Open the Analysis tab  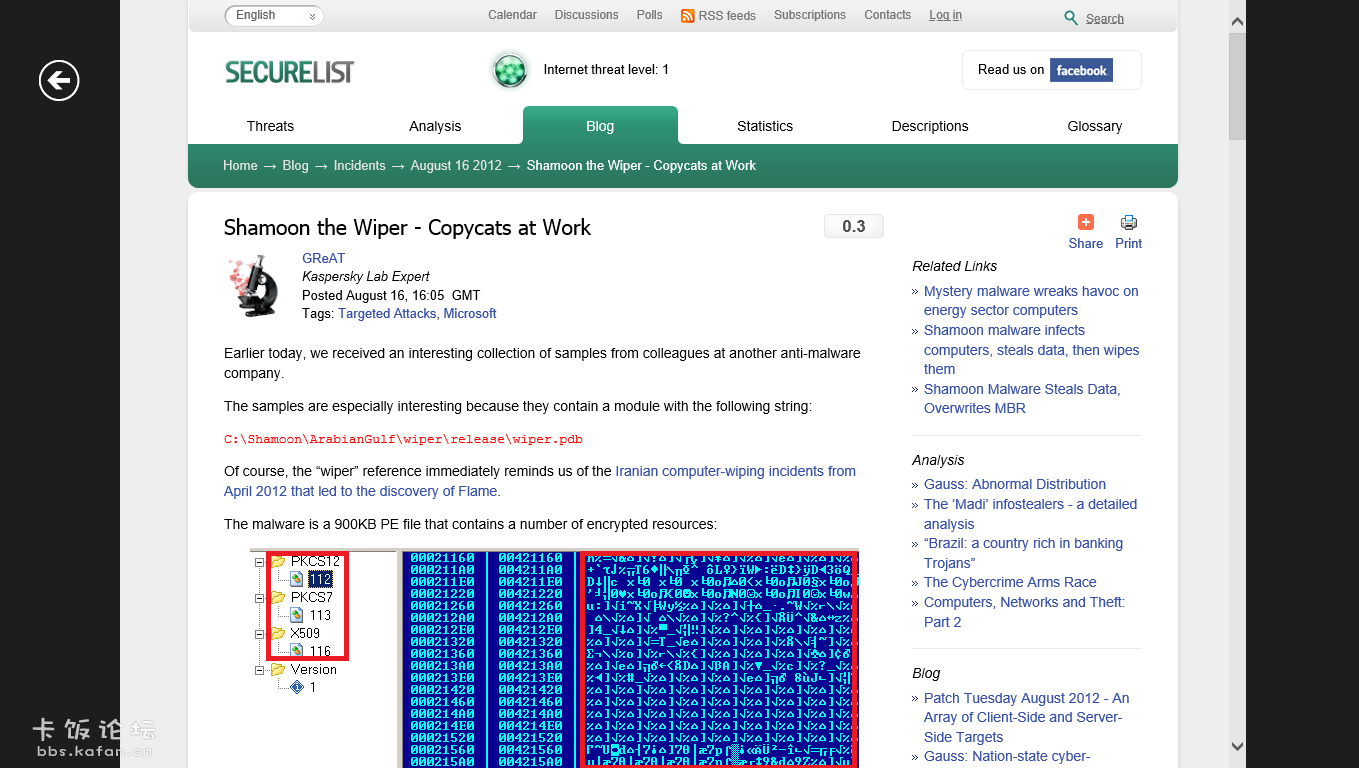click(435, 126)
